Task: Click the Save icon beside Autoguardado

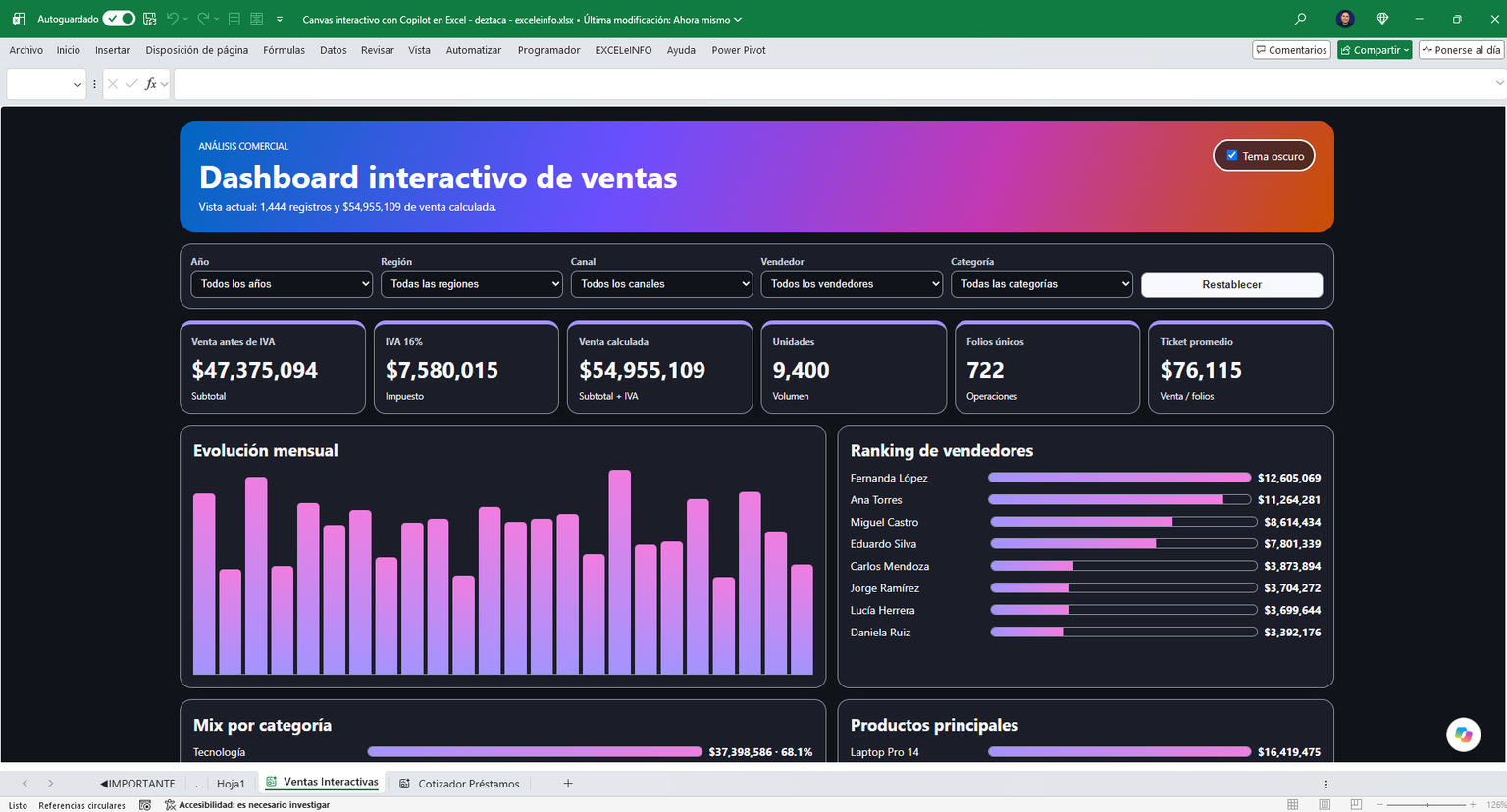Action: pos(149,19)
